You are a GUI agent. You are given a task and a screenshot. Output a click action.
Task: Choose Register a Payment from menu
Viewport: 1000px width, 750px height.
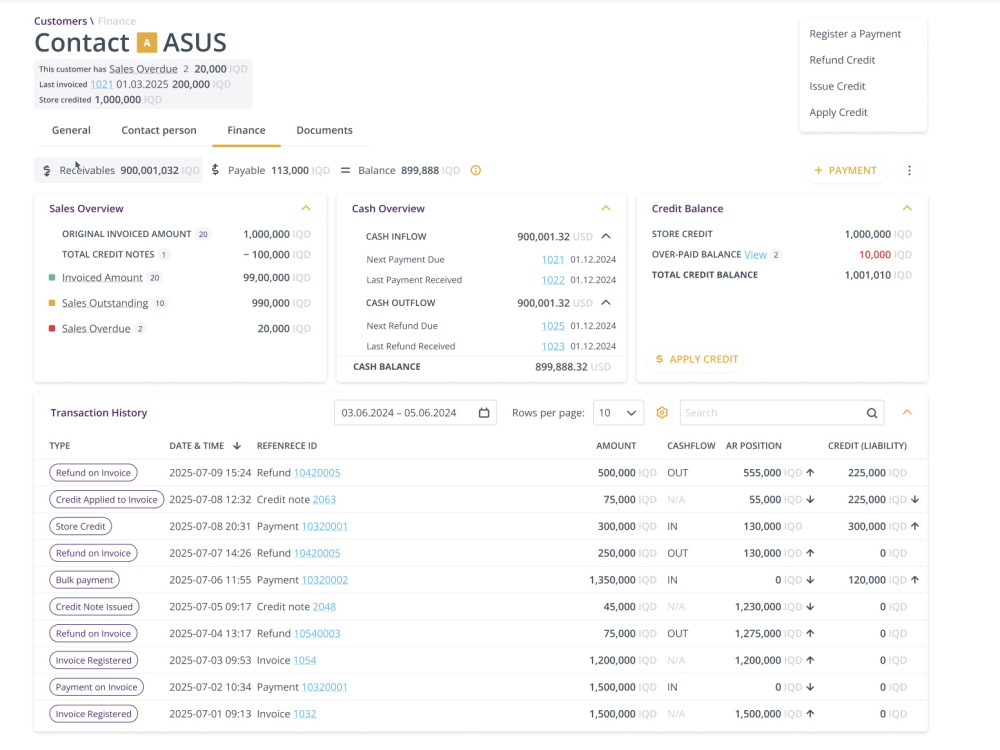tap(855, 34)
